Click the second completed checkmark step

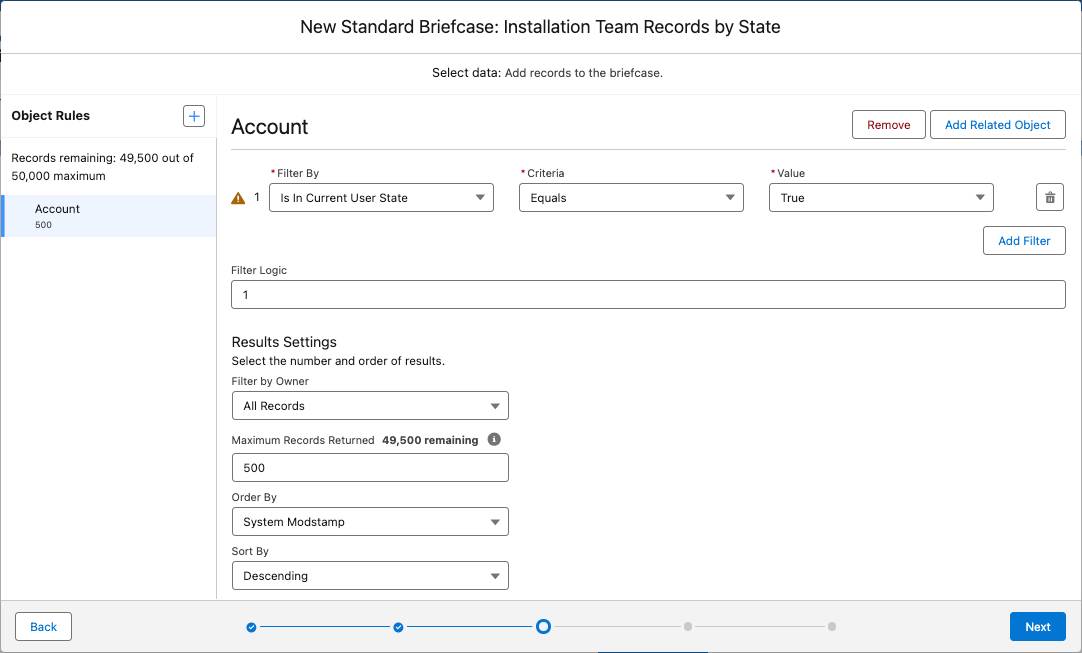pyautogui.click(x=398, y=626)
